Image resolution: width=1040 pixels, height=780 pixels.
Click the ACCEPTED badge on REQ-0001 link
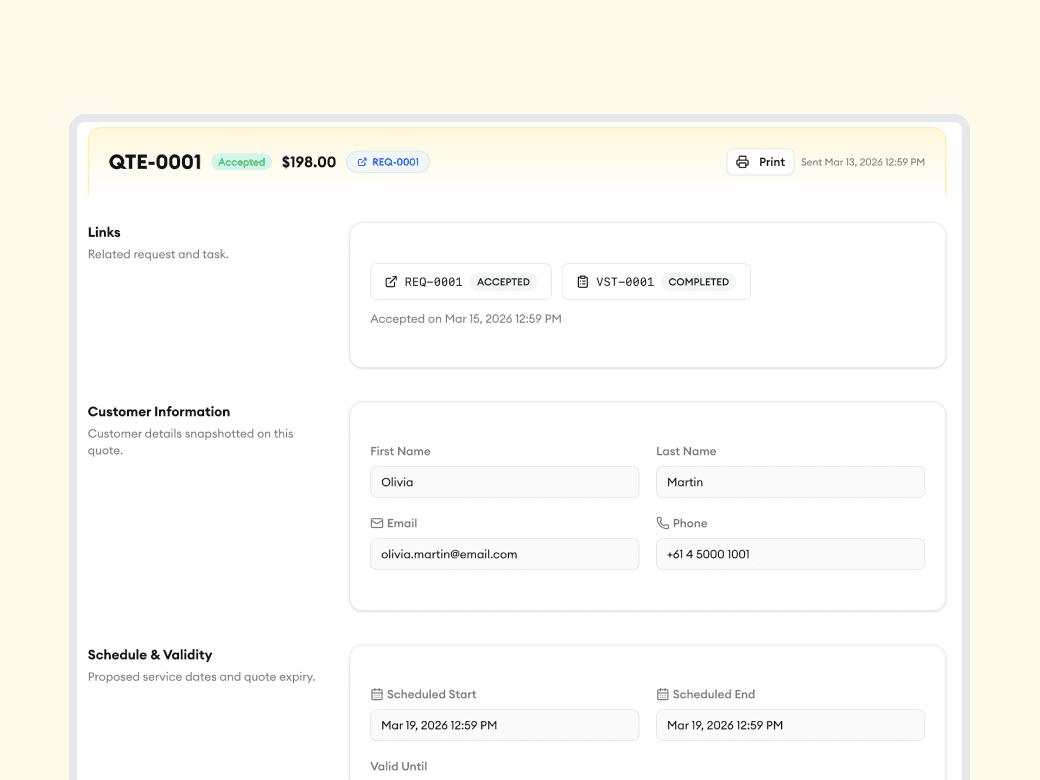(x=503, y=282)
